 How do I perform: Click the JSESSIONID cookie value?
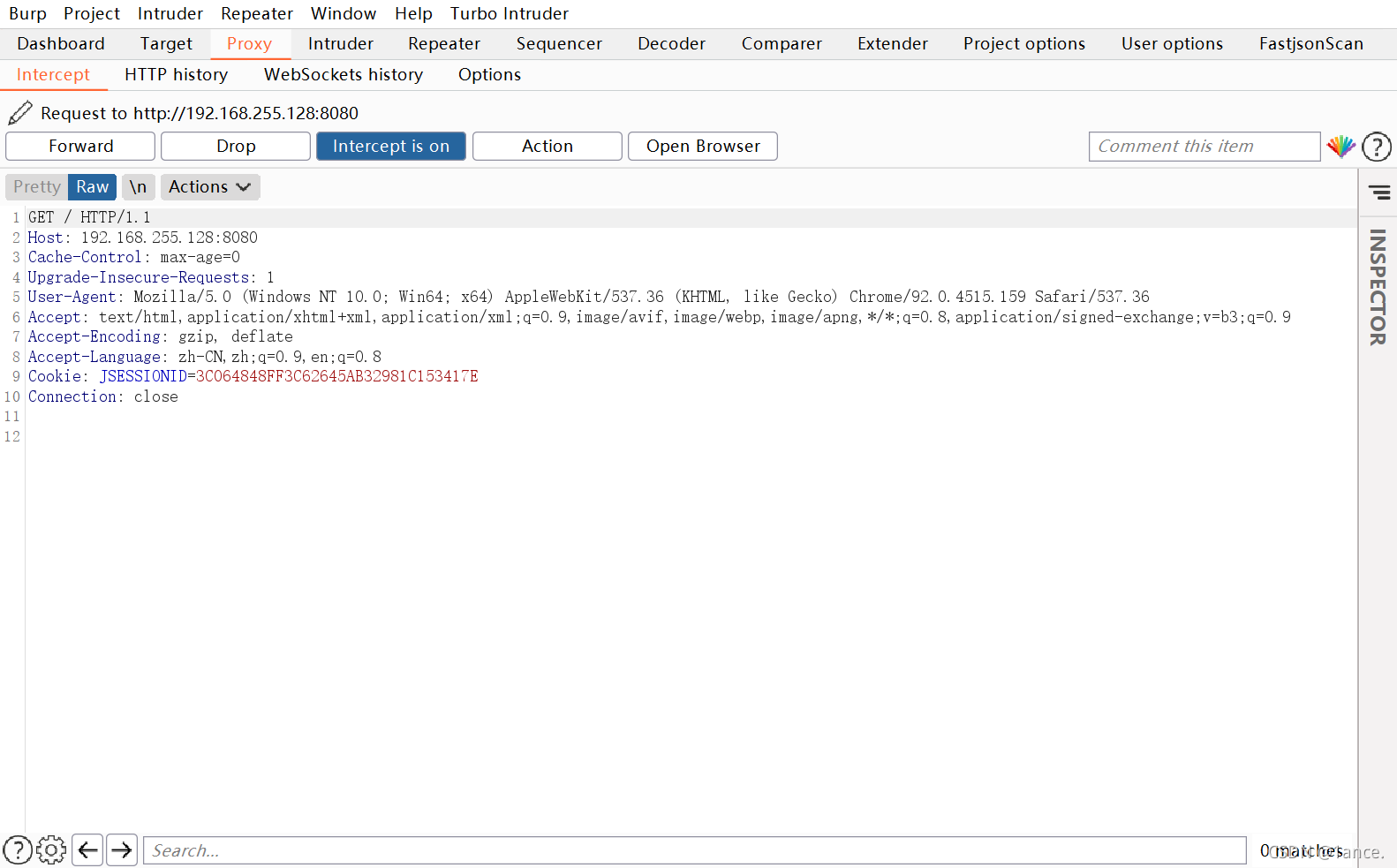pos(337,376)
